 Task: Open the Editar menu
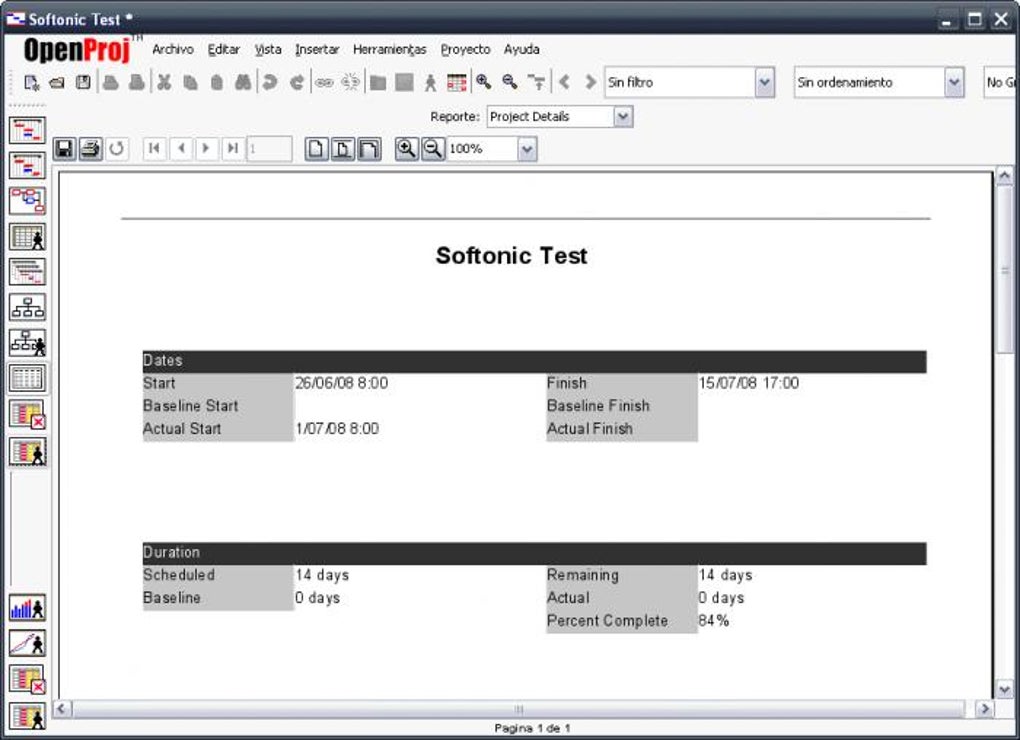point(224,49)
